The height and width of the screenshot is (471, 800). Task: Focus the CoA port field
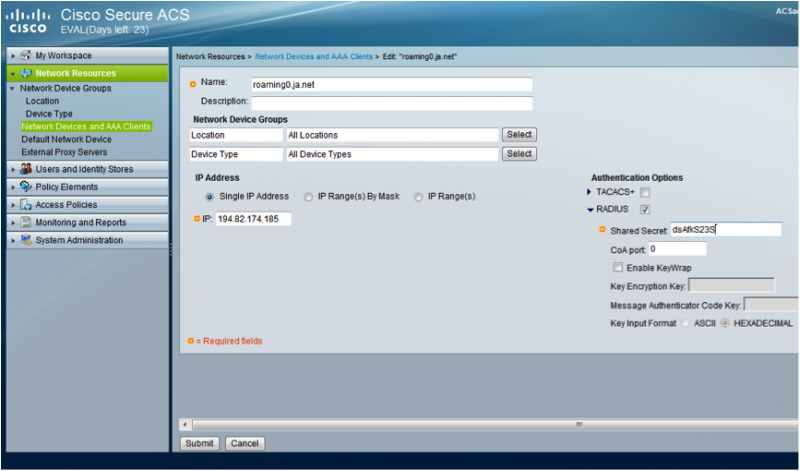[678, 249]
